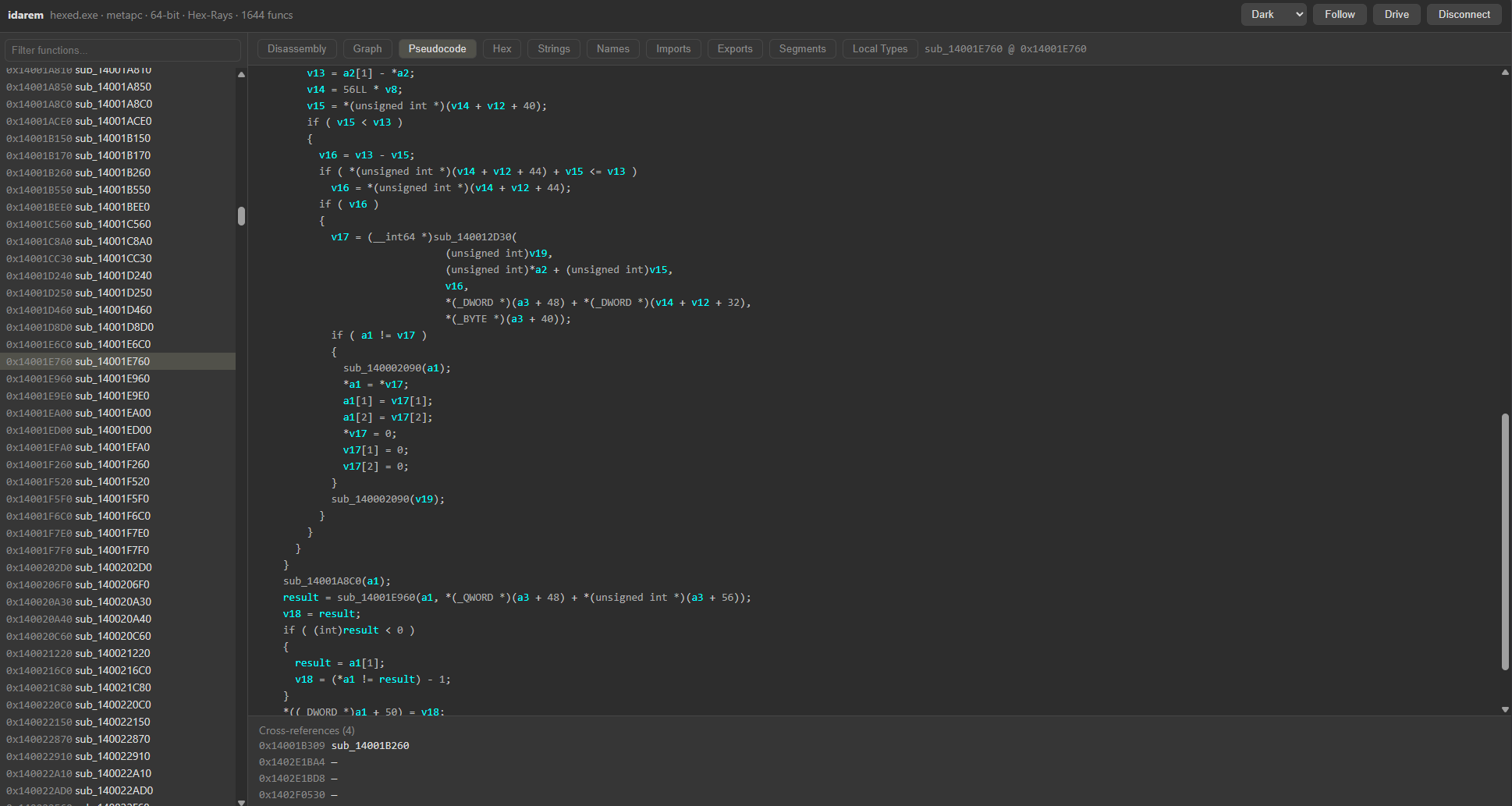
Task: Click pseudocode pane scrollbar thumb
Action: coord(1505,541)
